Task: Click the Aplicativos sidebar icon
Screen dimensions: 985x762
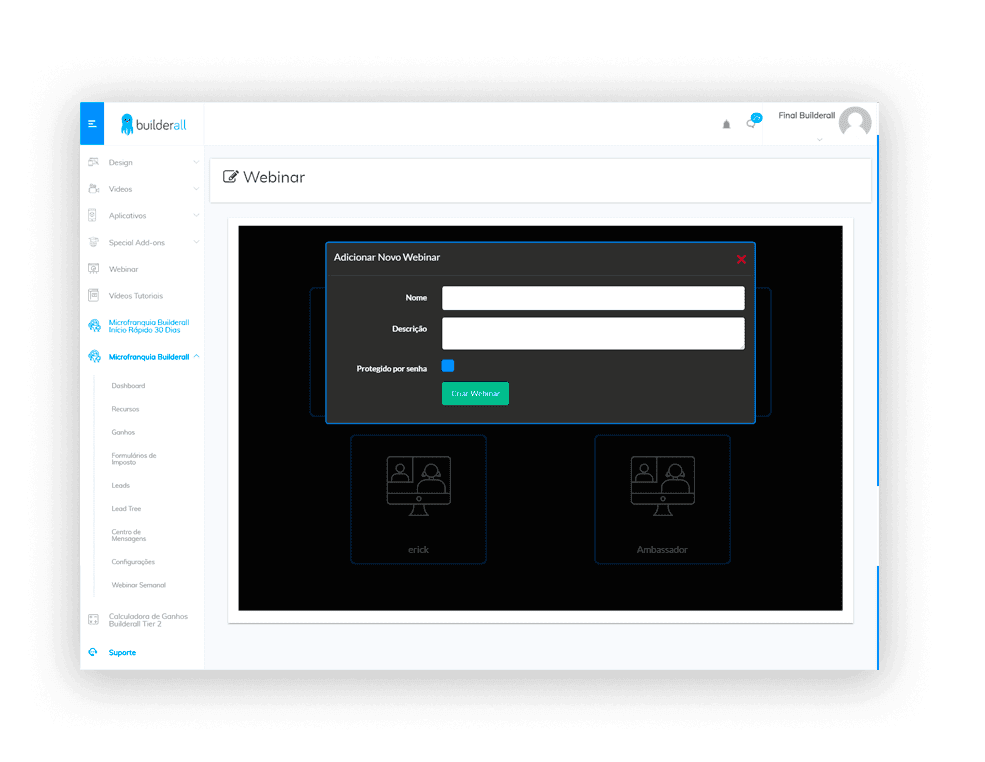Action: [x=92, y=215]
